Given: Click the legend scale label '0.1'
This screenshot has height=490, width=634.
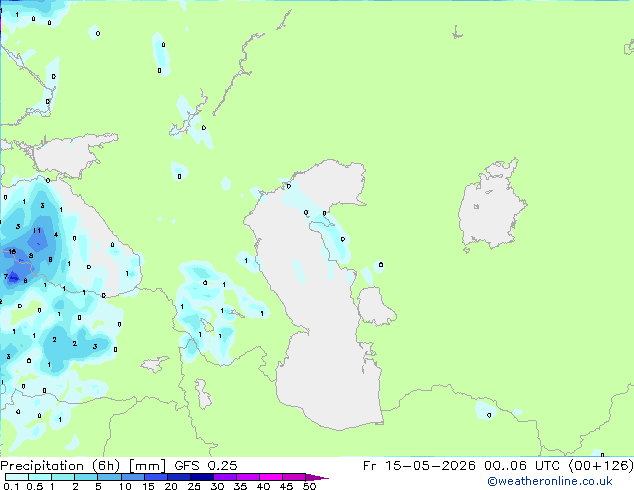Looking at the screenshot, I should point(11,486).
